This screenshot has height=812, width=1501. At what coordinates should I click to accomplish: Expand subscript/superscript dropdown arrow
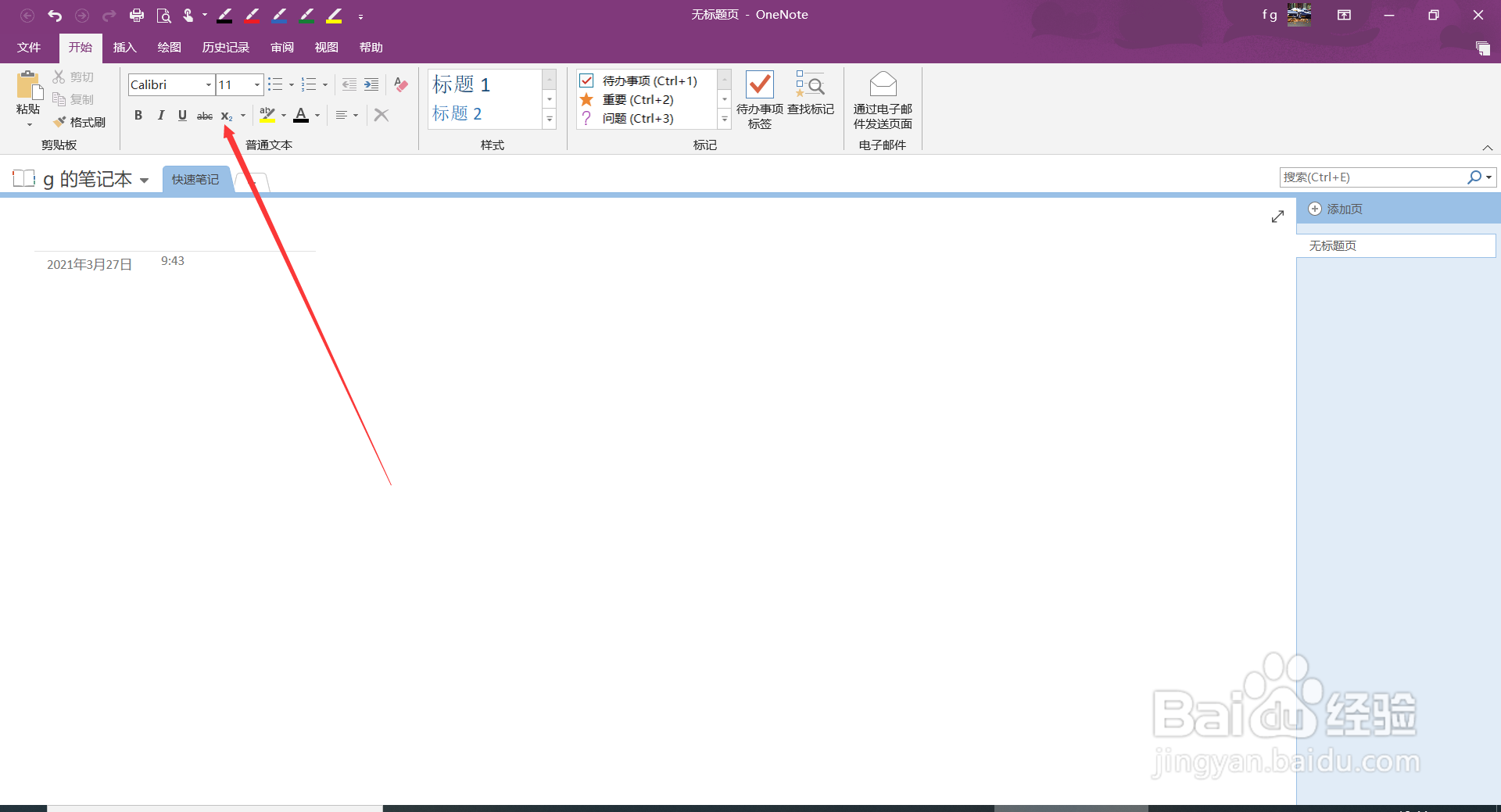(243, 116)
